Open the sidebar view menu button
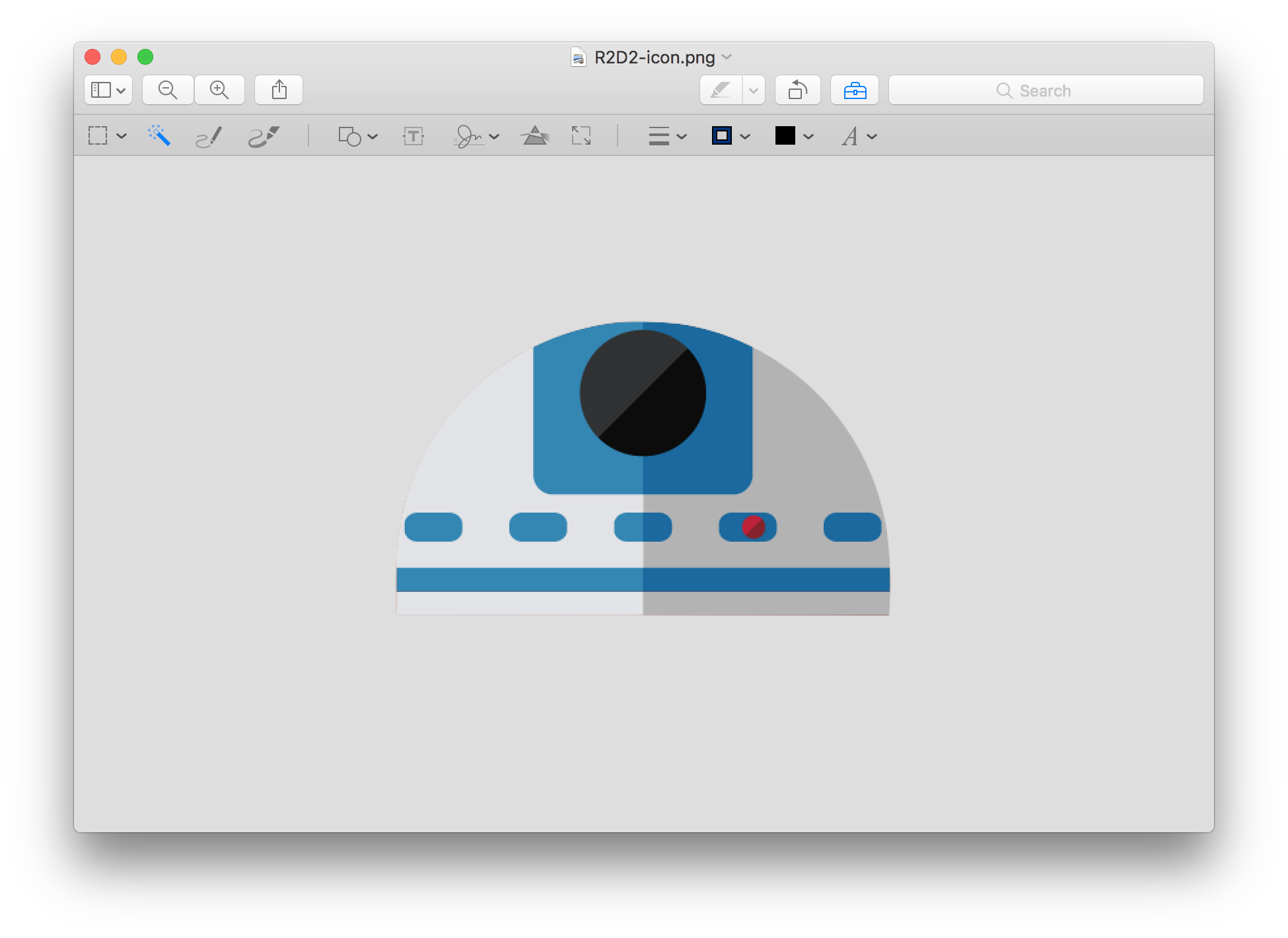This screenshot has width=1288, height=938. pos(108,90)
